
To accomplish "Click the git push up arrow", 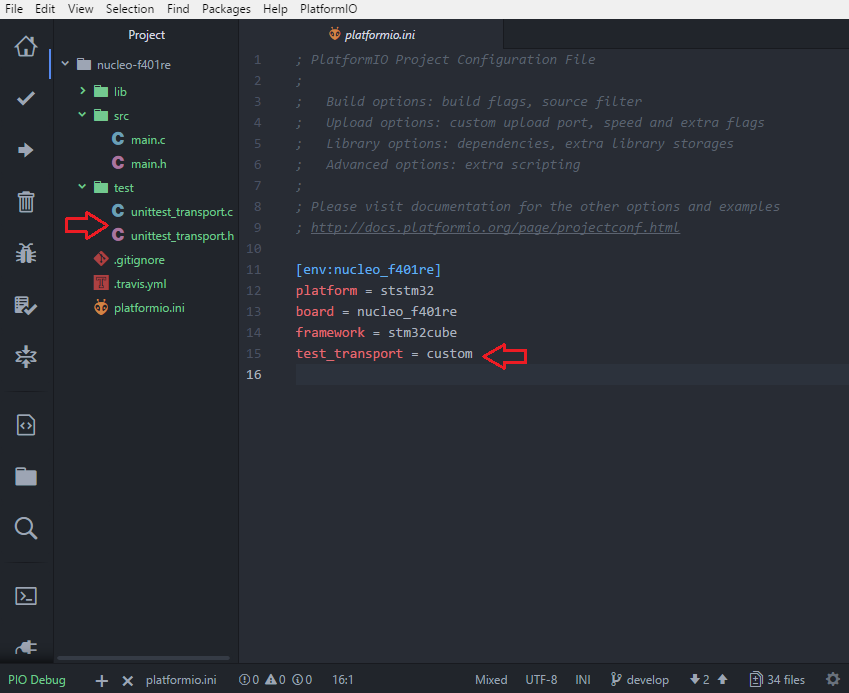I will click(x=722, y=679).
